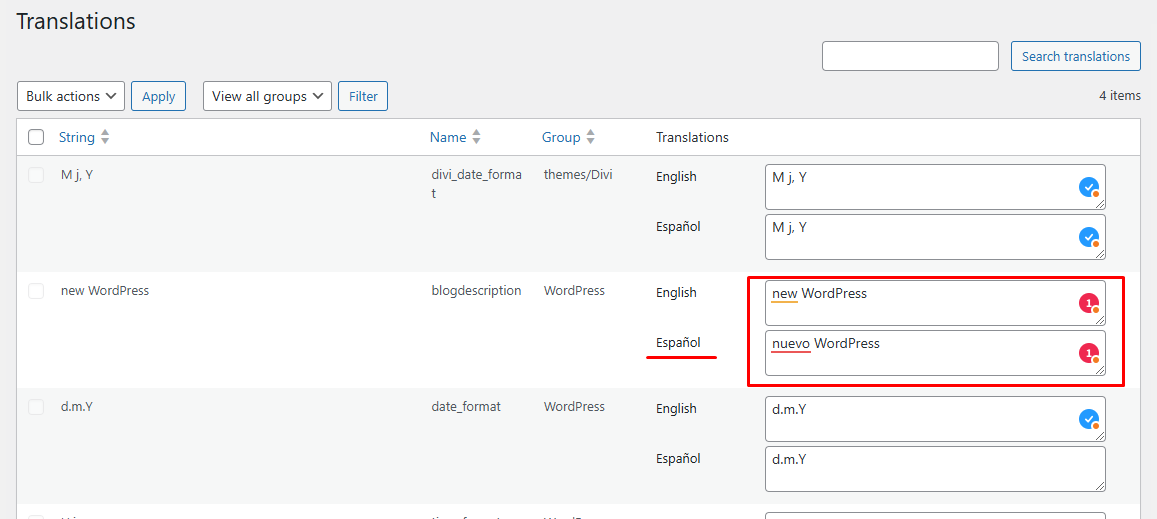Open the Bulk actions dropdown
The height and width of the screenshot is (519, 1157).
click(x=71, y=96)
